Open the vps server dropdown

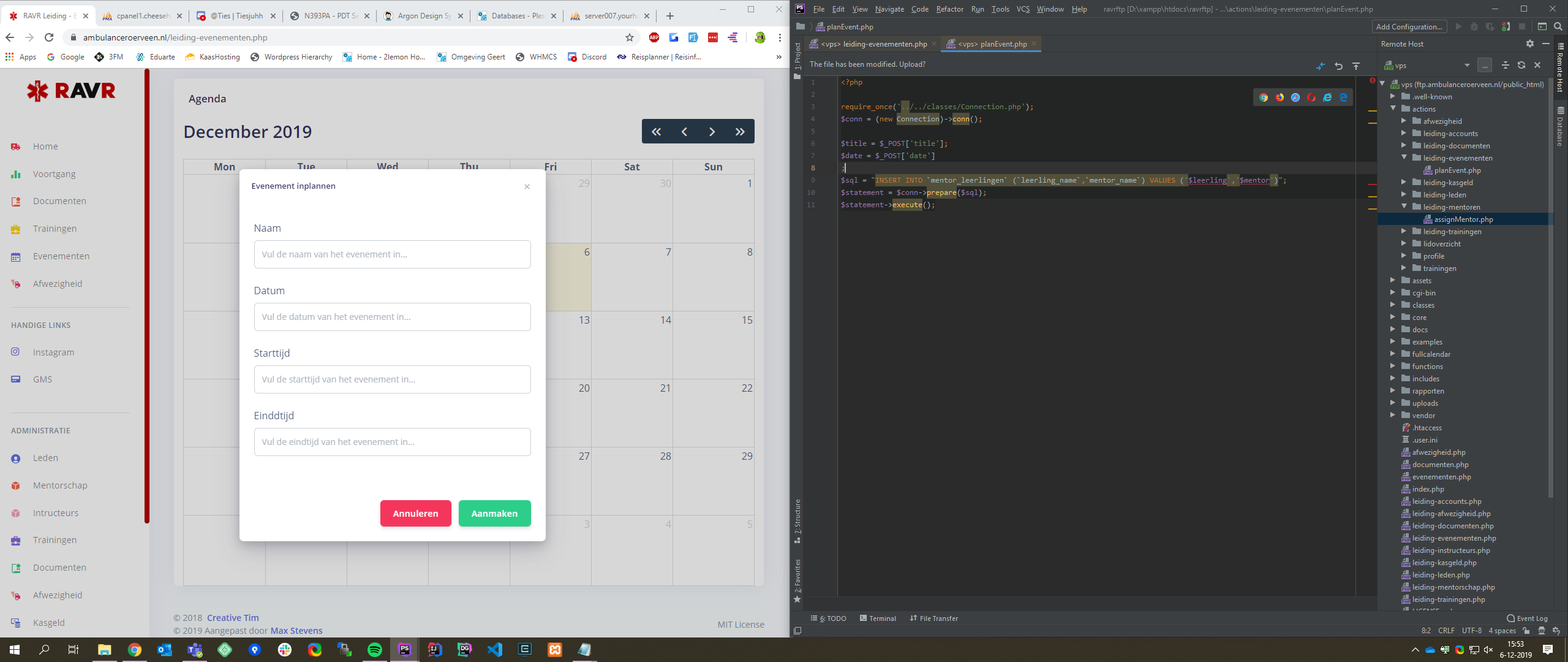pos(1466,66)
